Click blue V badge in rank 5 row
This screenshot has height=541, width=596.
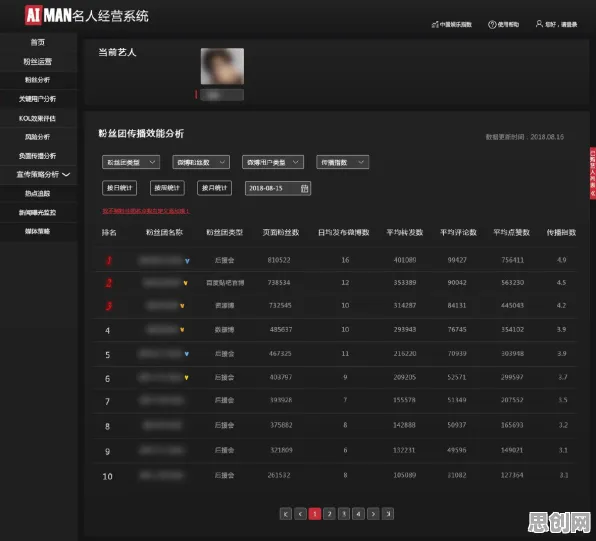(x=187, y=354)
